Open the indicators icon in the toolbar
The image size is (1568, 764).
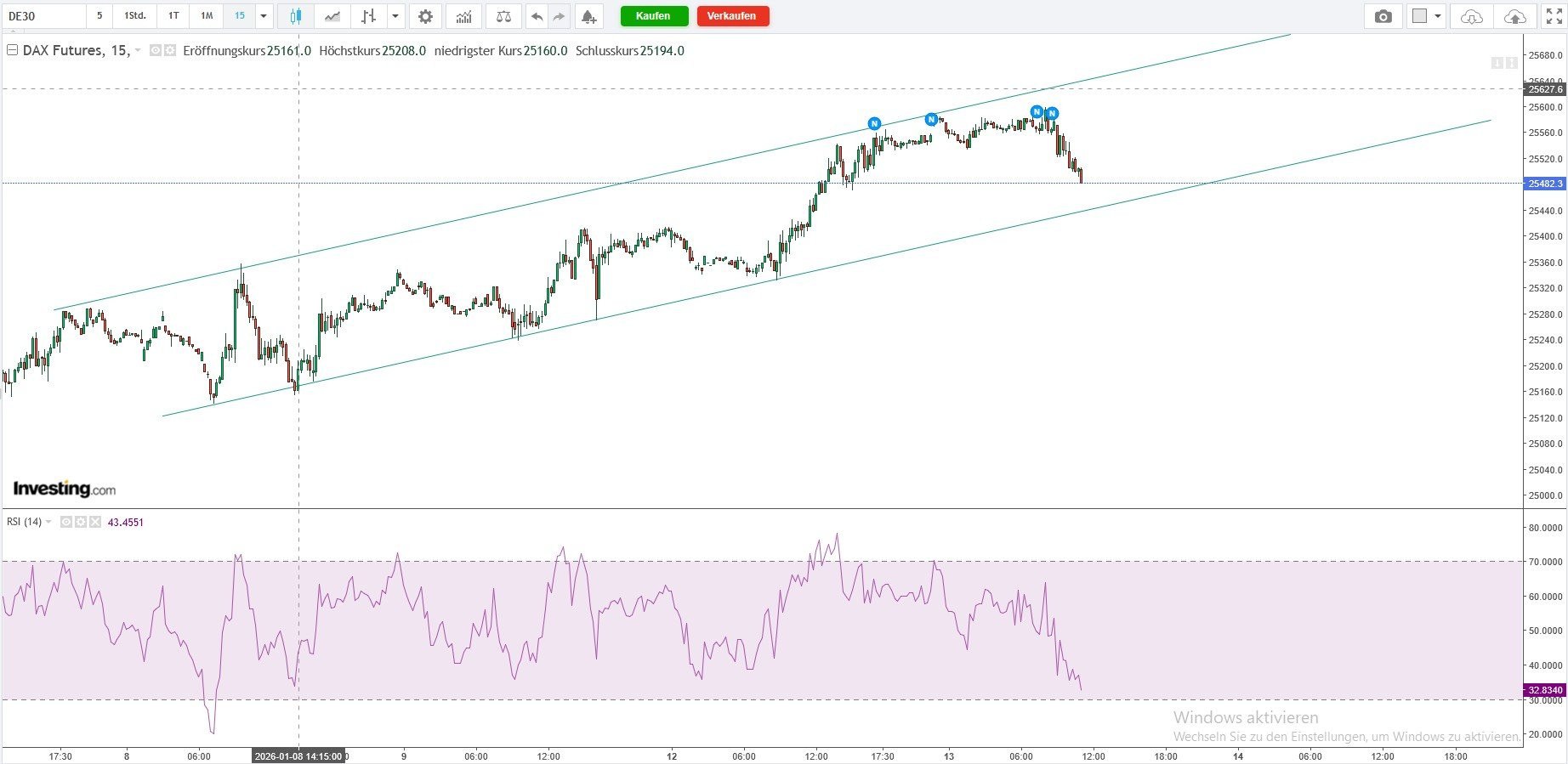pyautogui.click(x=463, y=16)
